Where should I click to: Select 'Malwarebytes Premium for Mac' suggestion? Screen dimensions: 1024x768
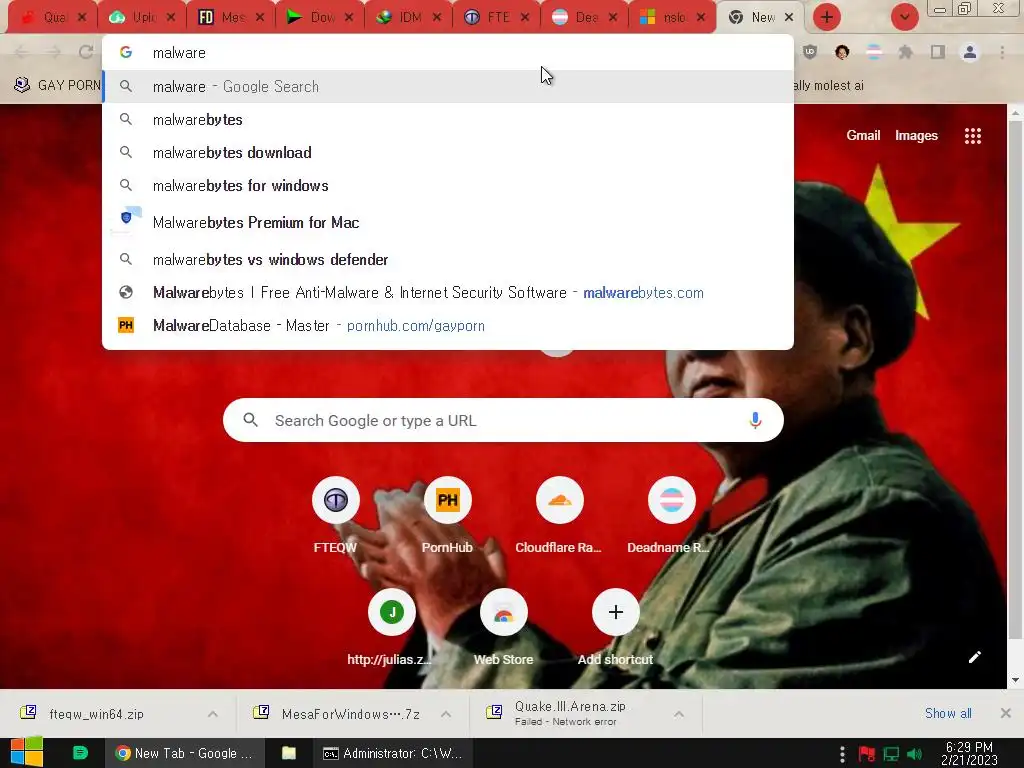448,222
